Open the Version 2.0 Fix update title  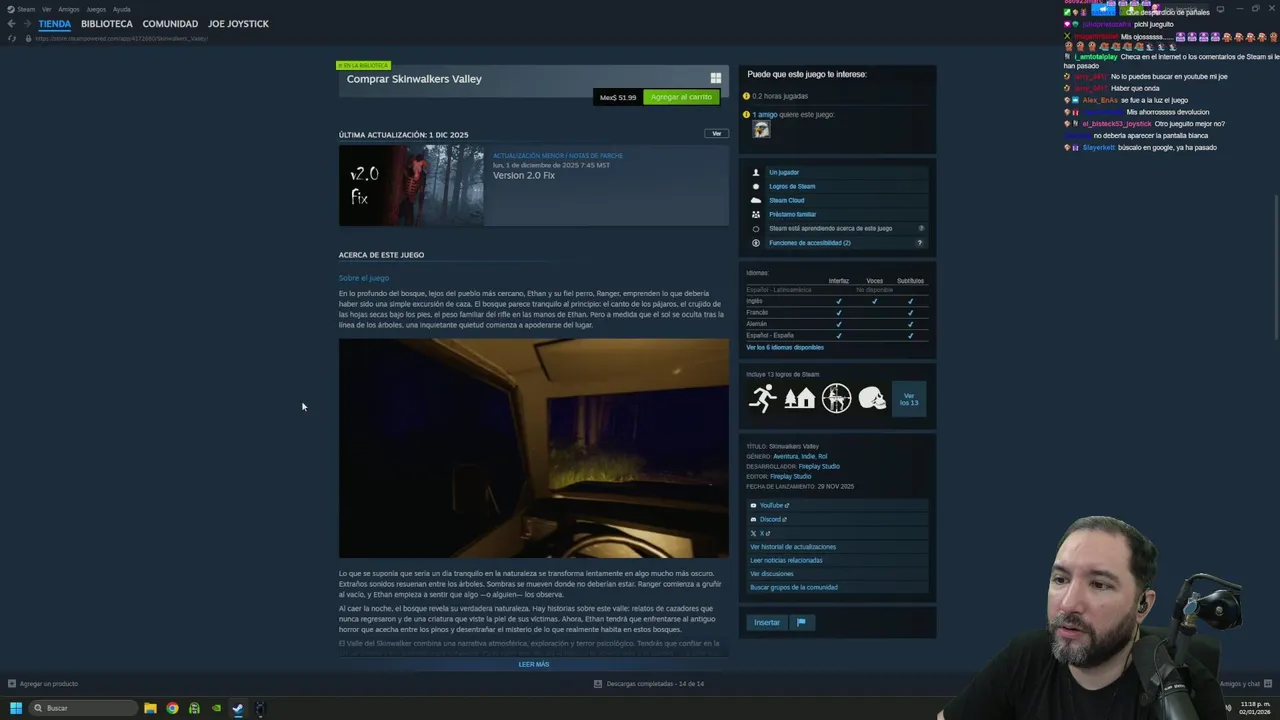523,175
